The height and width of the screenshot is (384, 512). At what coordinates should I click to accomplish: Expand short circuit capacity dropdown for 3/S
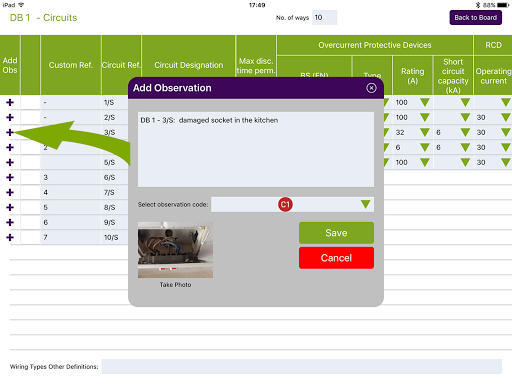pyautogui.click(x=465, y=132)
